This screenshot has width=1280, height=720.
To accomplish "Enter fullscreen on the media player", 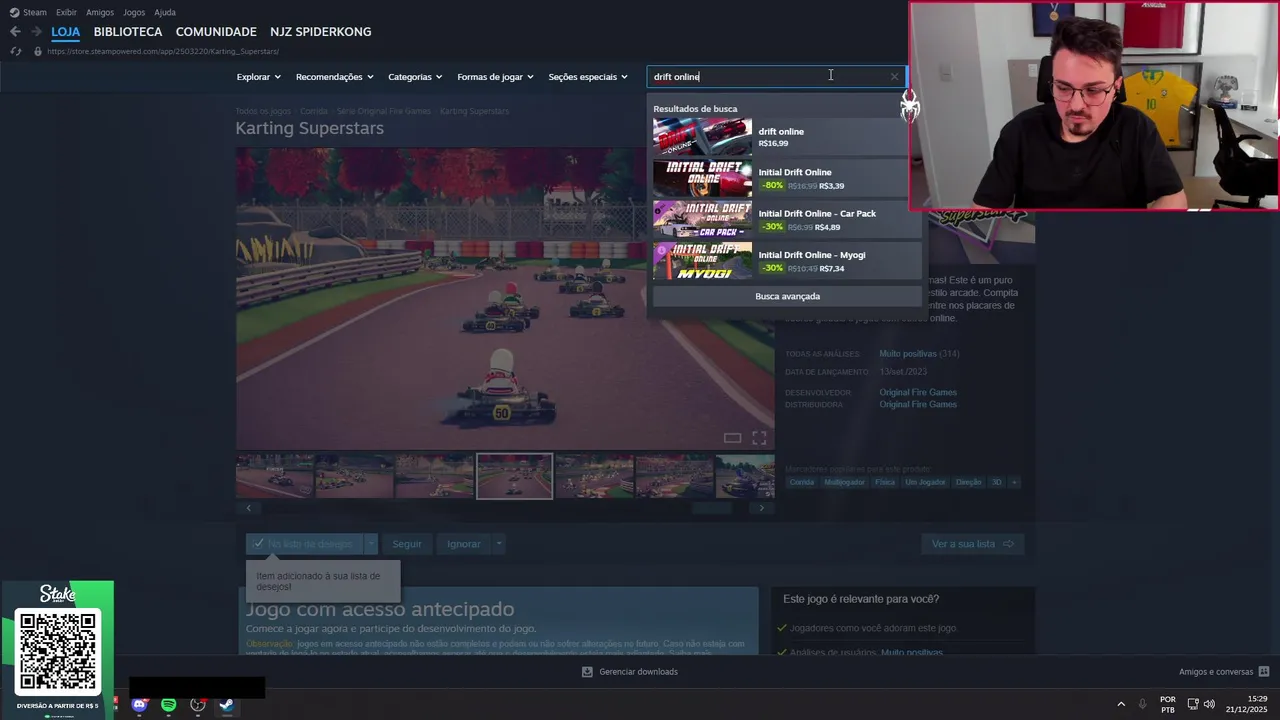I will click(x=759, y=438).
